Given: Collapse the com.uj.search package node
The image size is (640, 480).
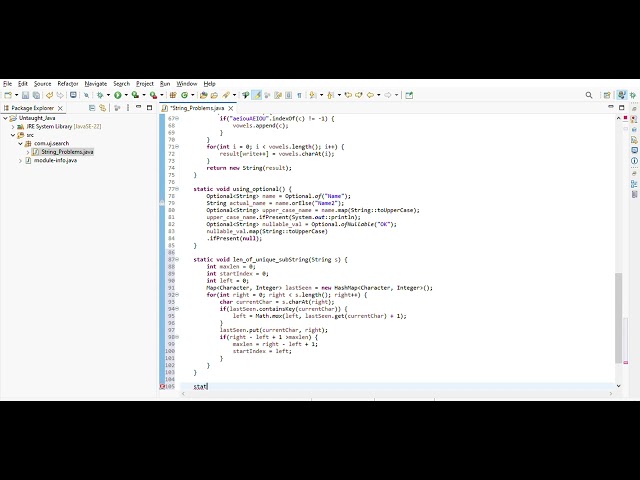Looking at the screenshot, I should pos(20,144).
